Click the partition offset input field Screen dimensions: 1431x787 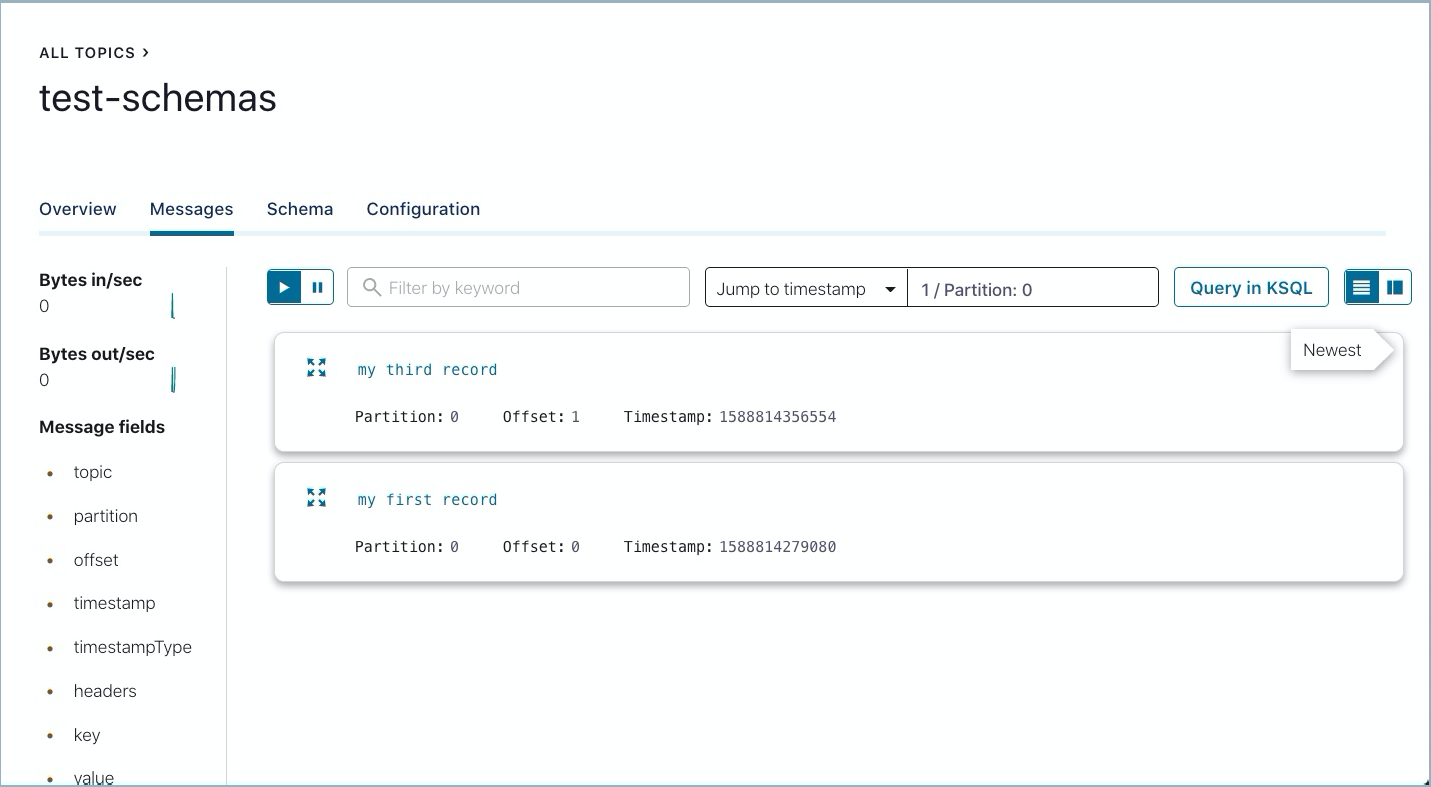[1032, 289]
